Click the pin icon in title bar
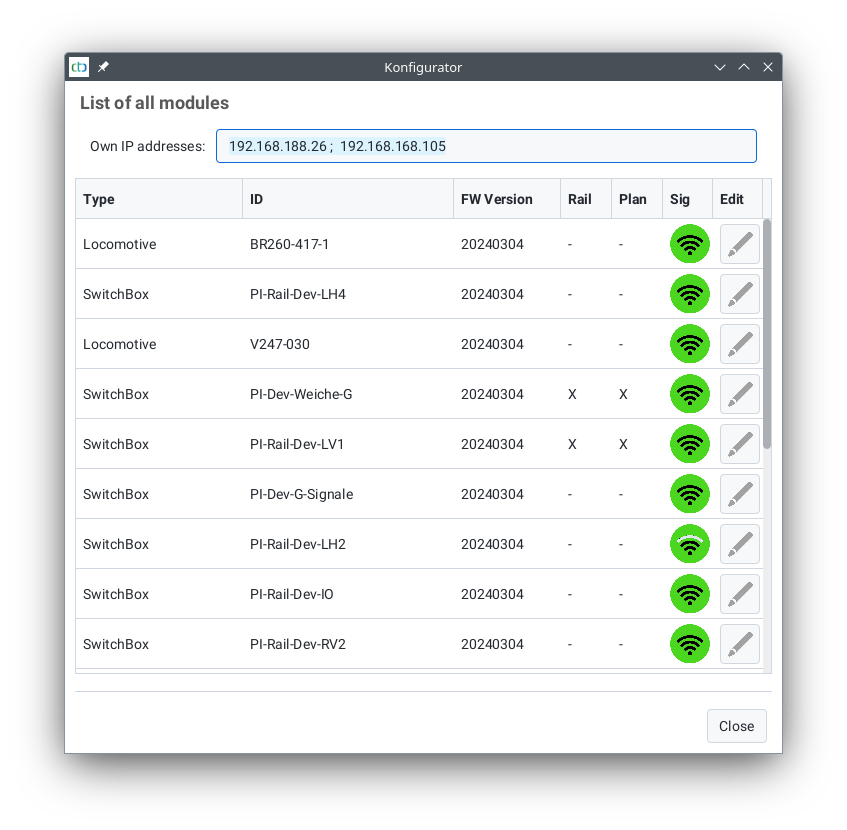The height and width of the screenshot is (830, 847). [x=103, y=67]
